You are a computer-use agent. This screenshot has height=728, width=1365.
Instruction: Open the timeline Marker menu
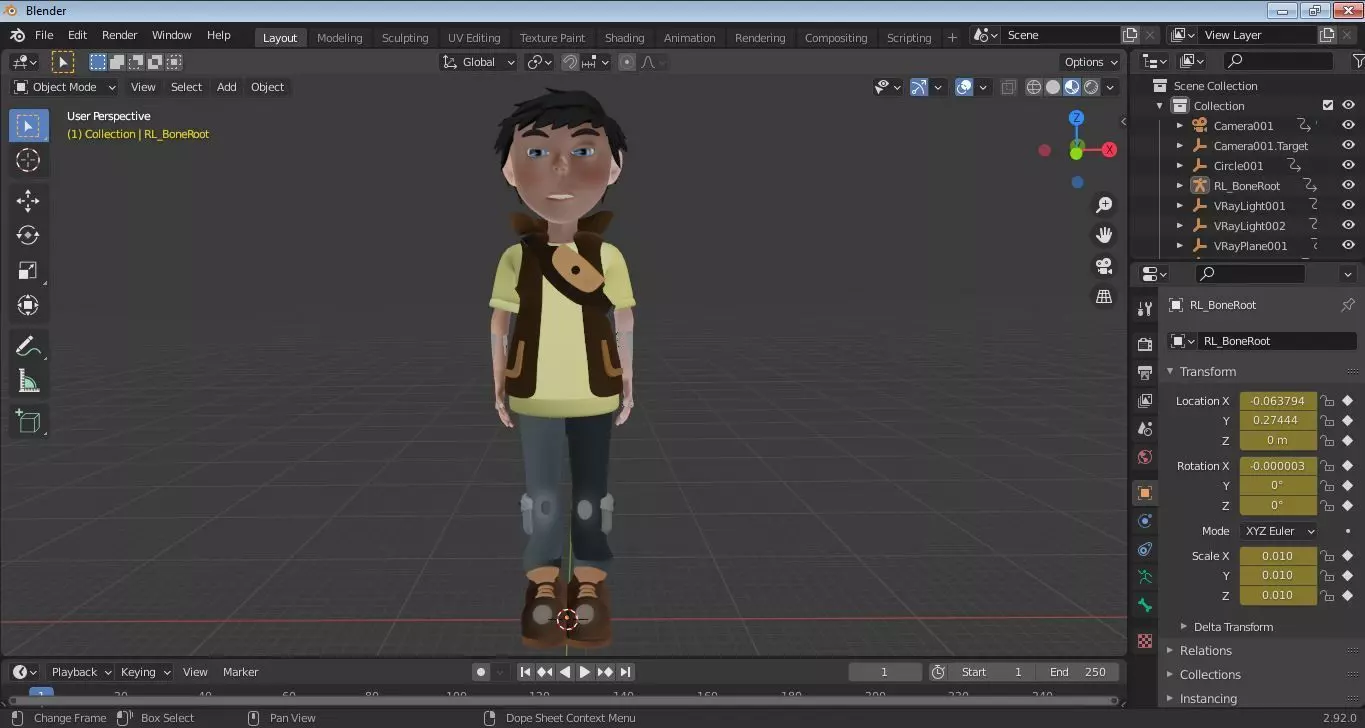(x=240, y=672)
